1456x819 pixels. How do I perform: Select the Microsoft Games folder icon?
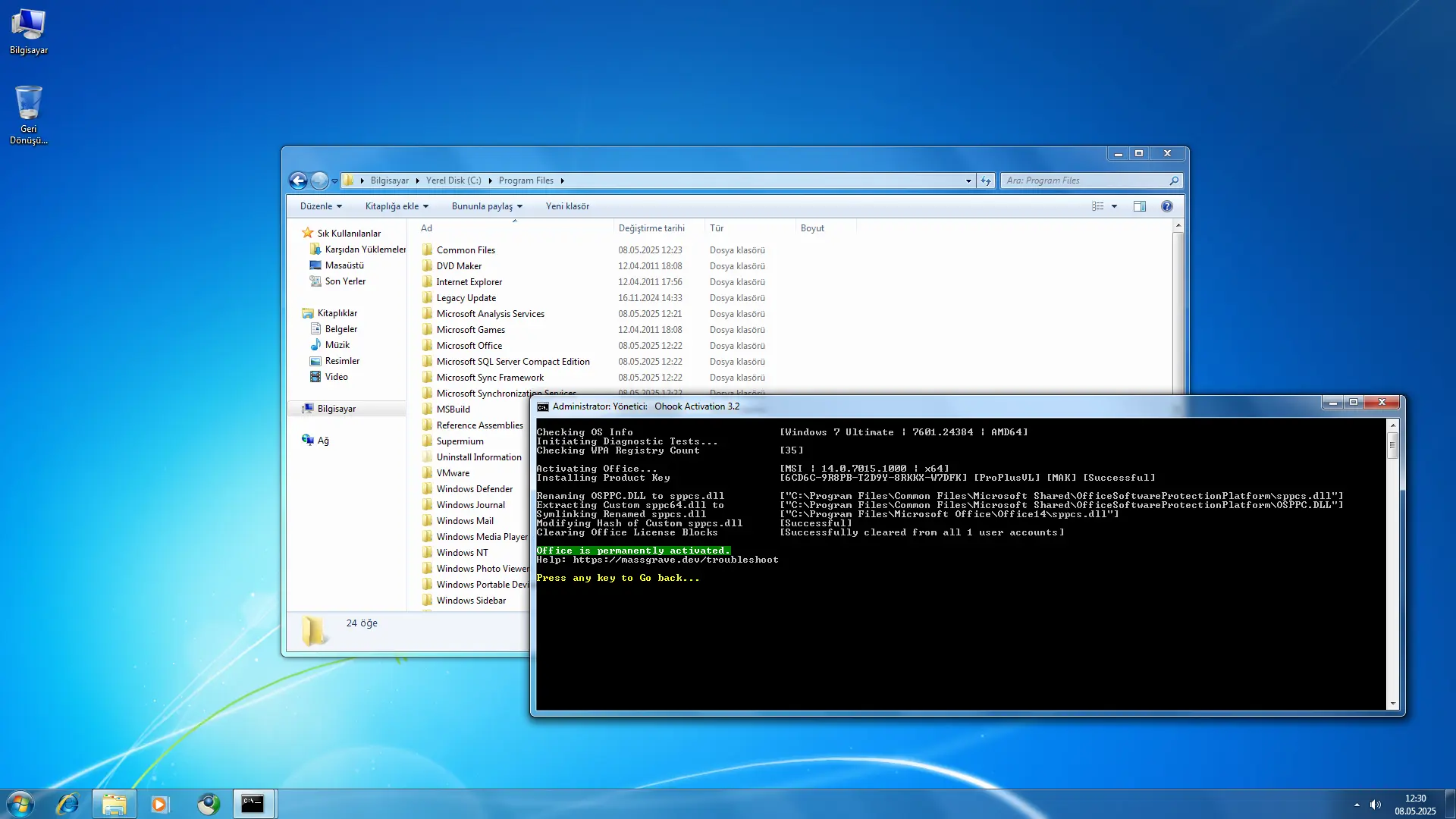click(x=428, y=329)
